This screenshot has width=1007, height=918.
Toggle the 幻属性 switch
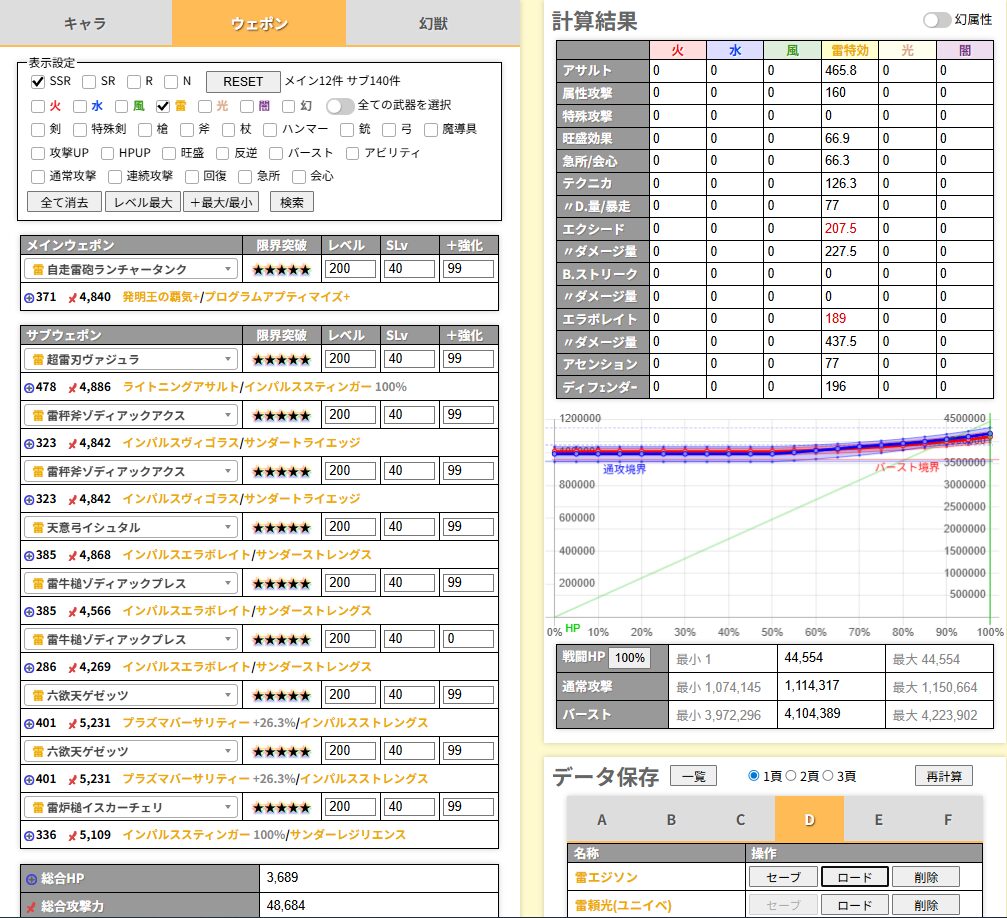click(937, 20)
